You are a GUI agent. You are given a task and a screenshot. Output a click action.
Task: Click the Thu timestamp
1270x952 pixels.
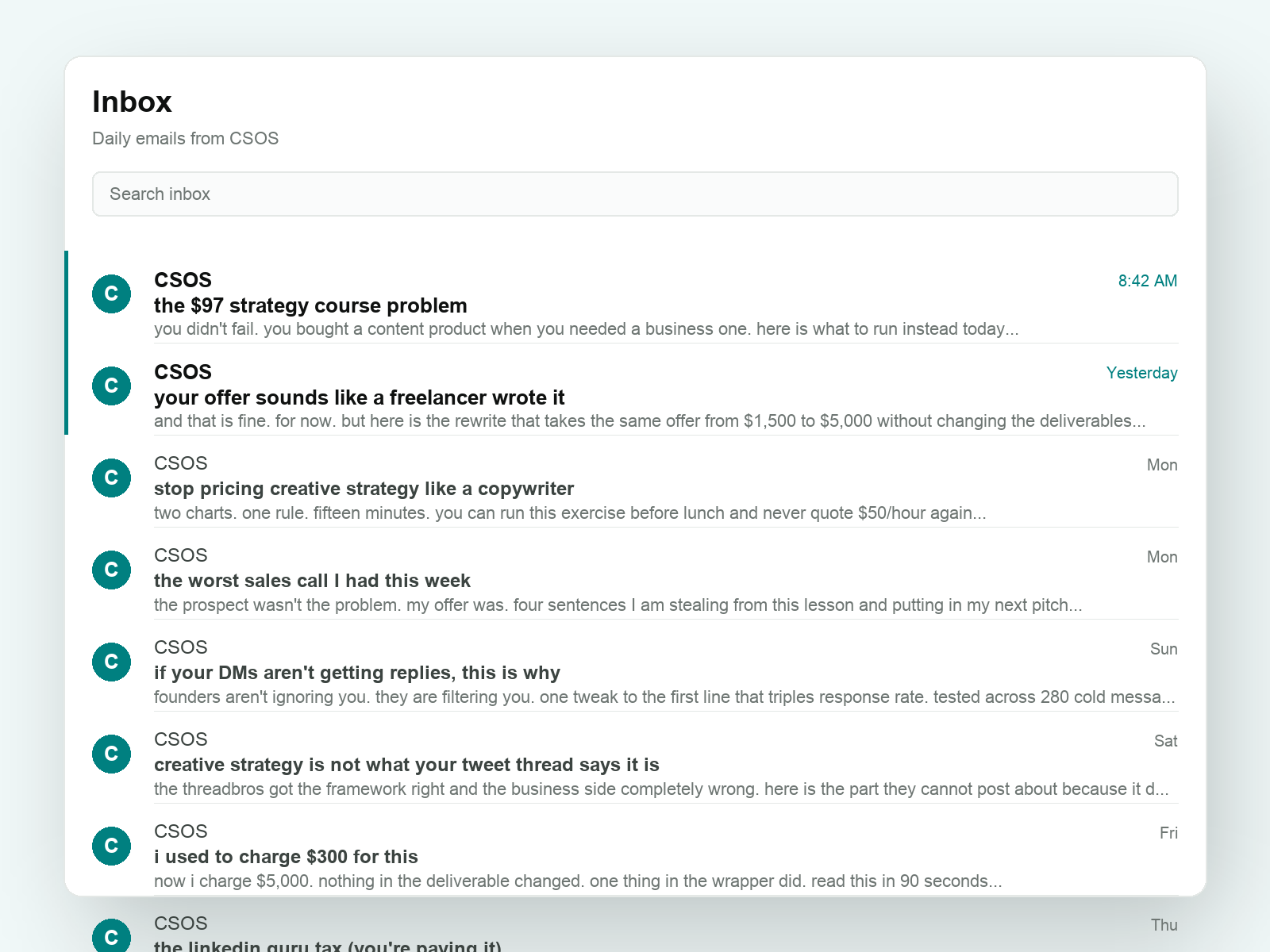tap(1164, 925)
